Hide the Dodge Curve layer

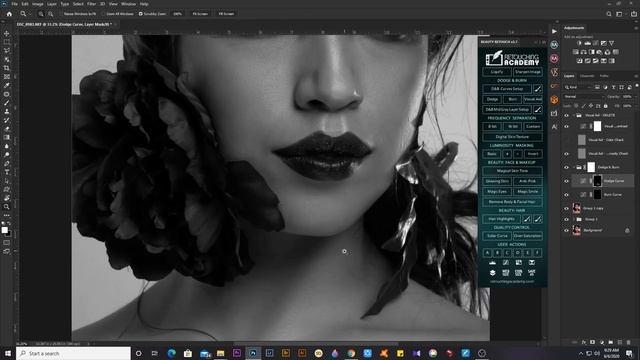click(566, 181)
